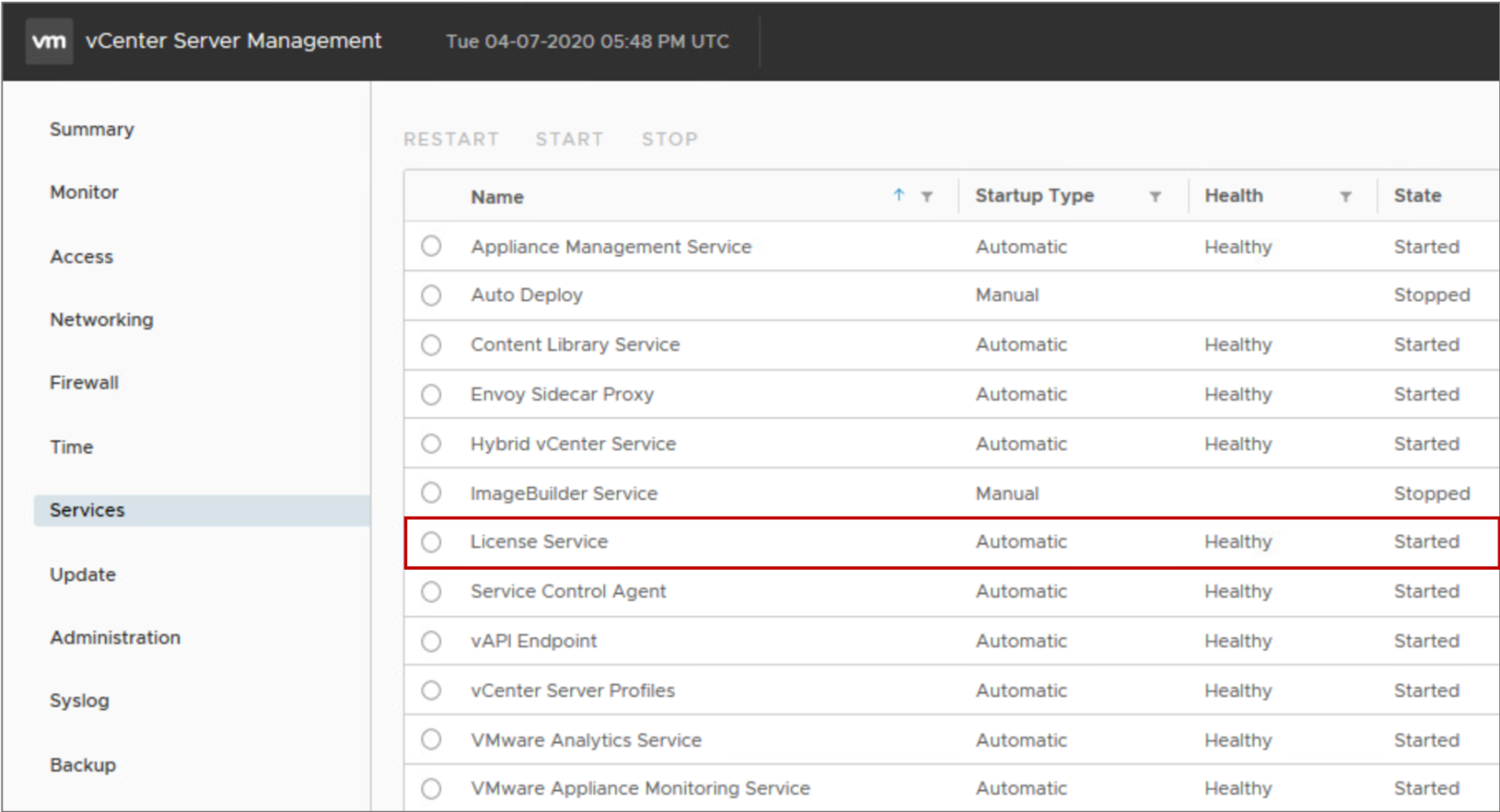Select the ImageBuilder Service radio button
The image size is (1500, 812).
pyautogui.click(x=431, y=492)
